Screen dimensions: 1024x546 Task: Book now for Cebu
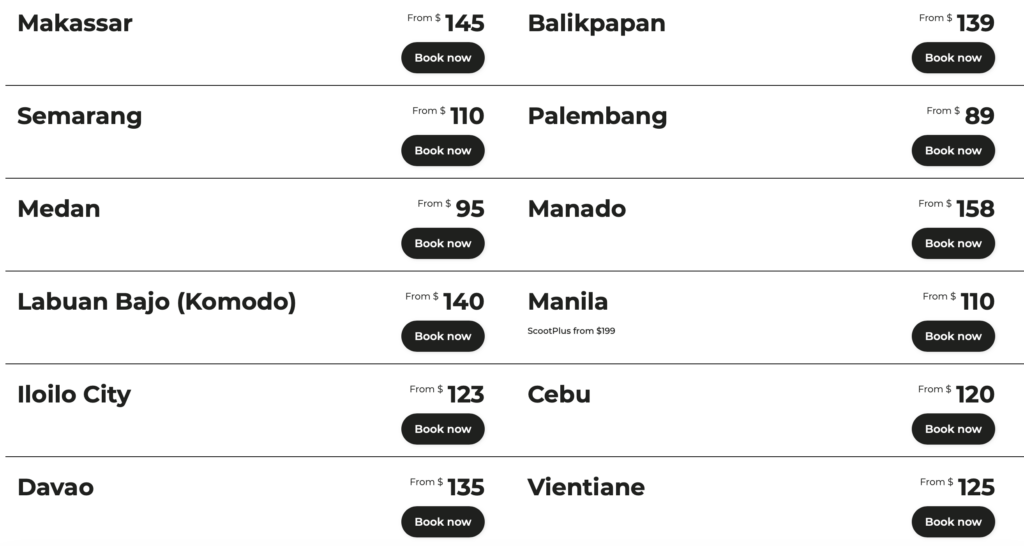click(952, 430)
